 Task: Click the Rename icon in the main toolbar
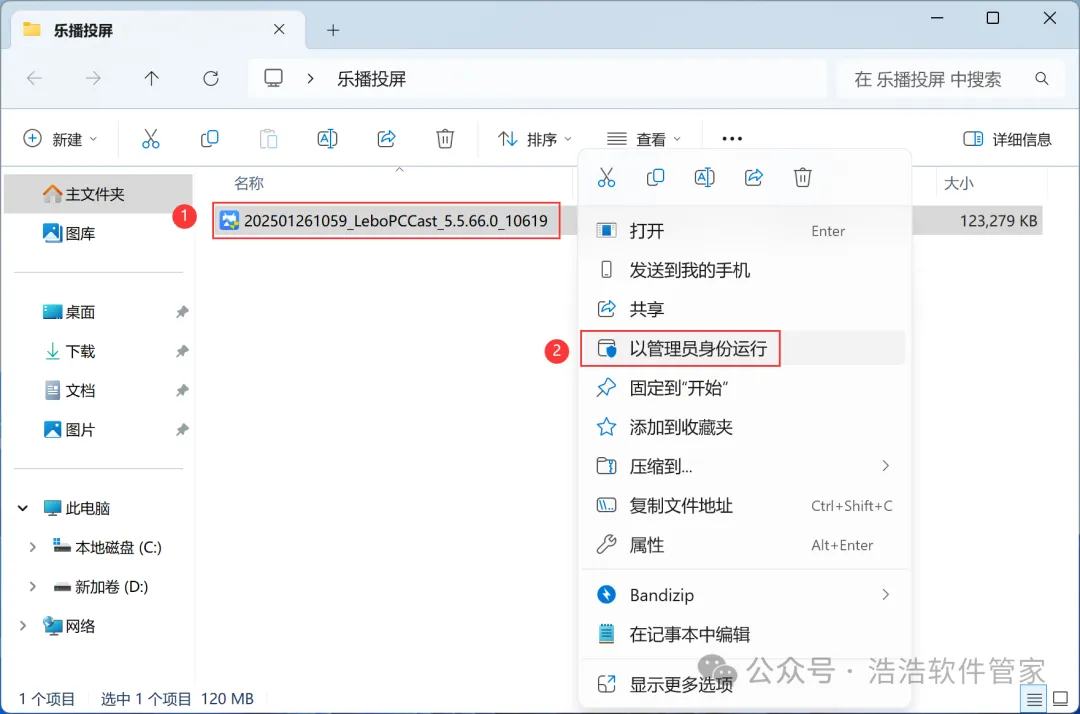coord(327,139)
